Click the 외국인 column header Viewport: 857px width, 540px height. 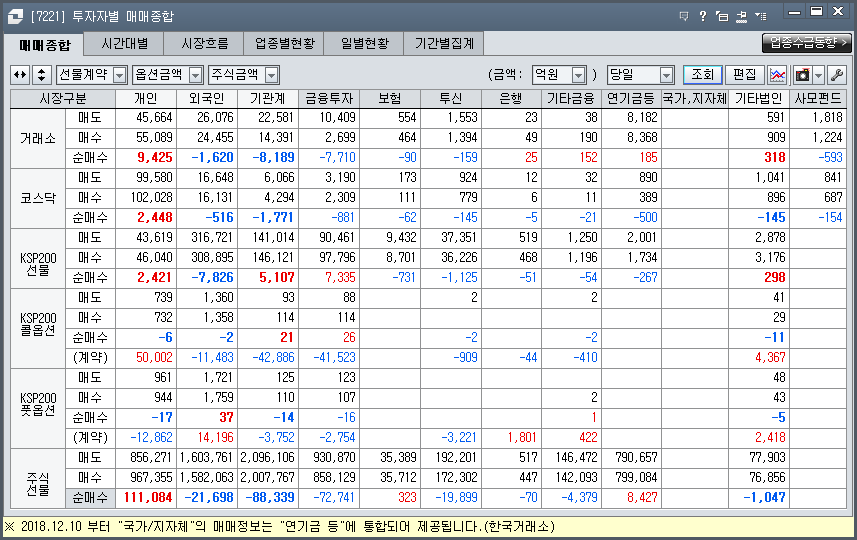207,98
